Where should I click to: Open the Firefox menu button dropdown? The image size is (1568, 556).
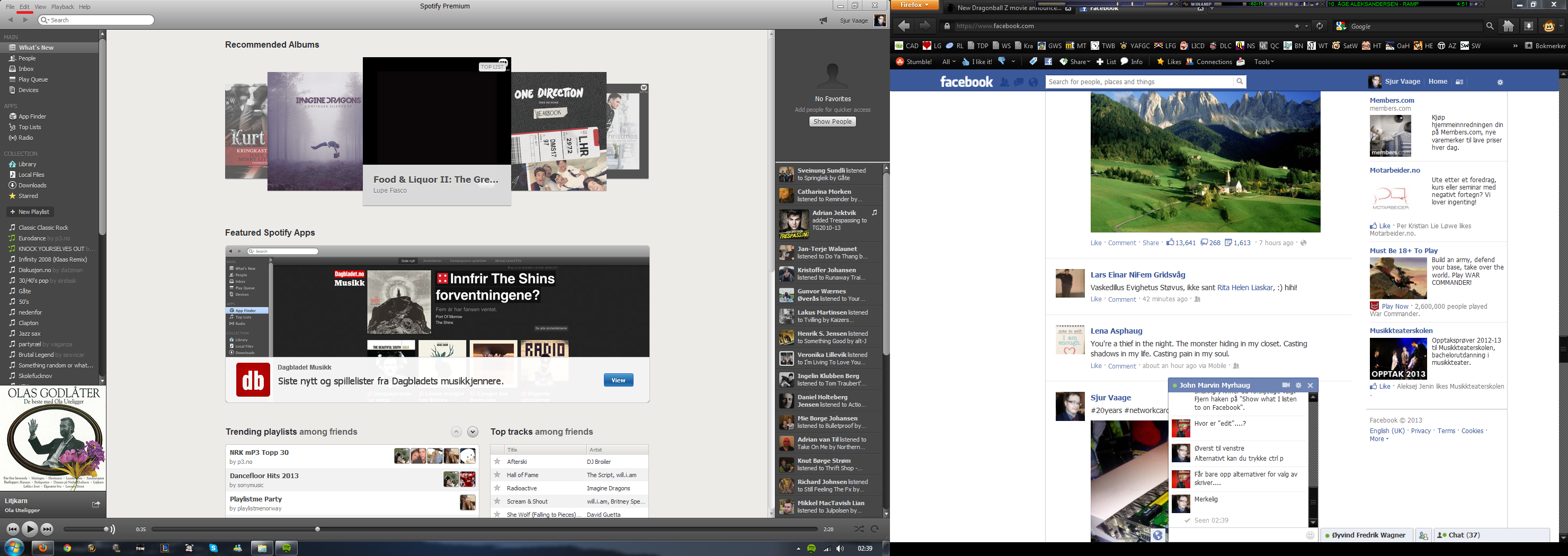click(x=914, y=5)
